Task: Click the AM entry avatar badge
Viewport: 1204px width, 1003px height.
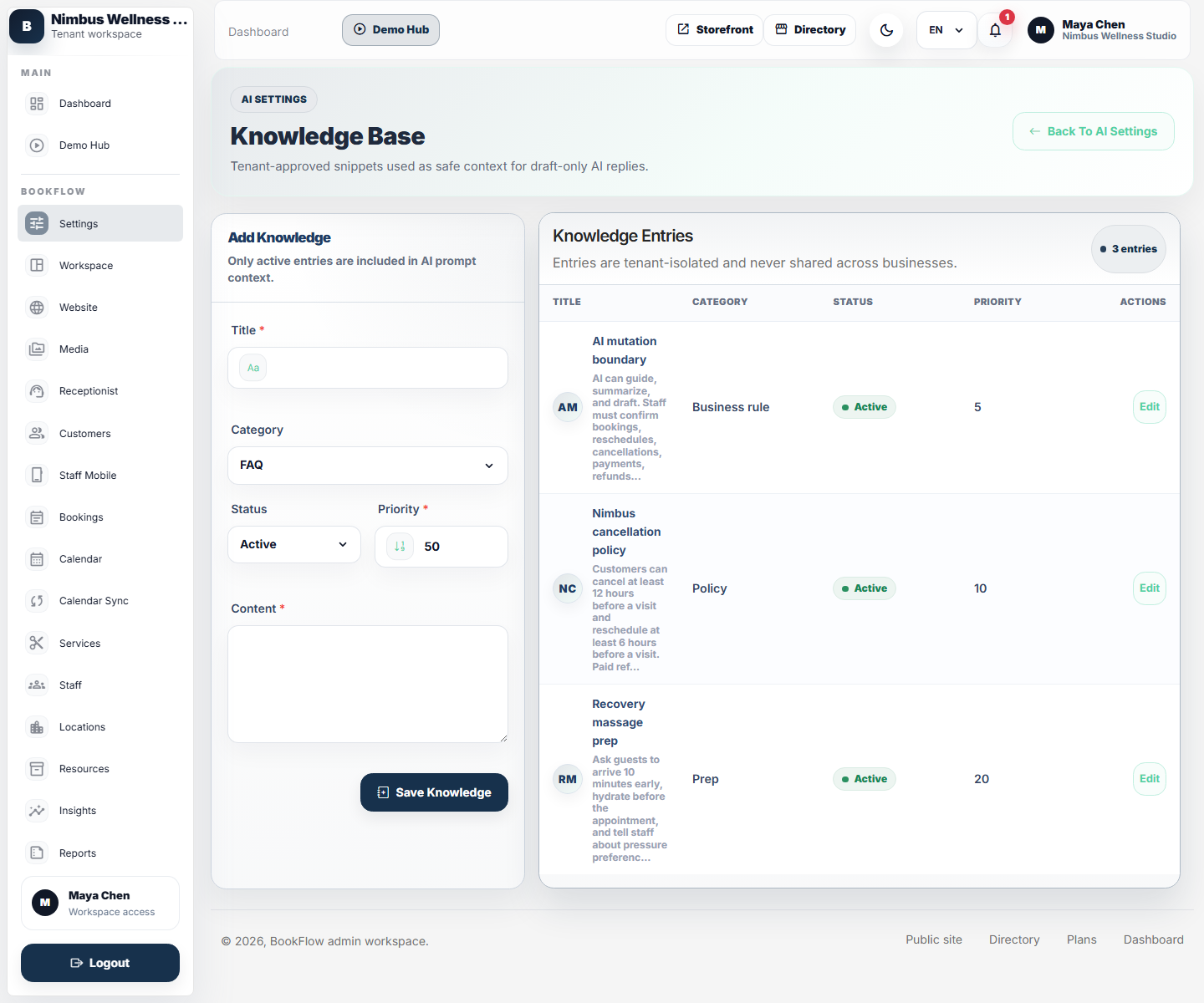Action: 568,408
